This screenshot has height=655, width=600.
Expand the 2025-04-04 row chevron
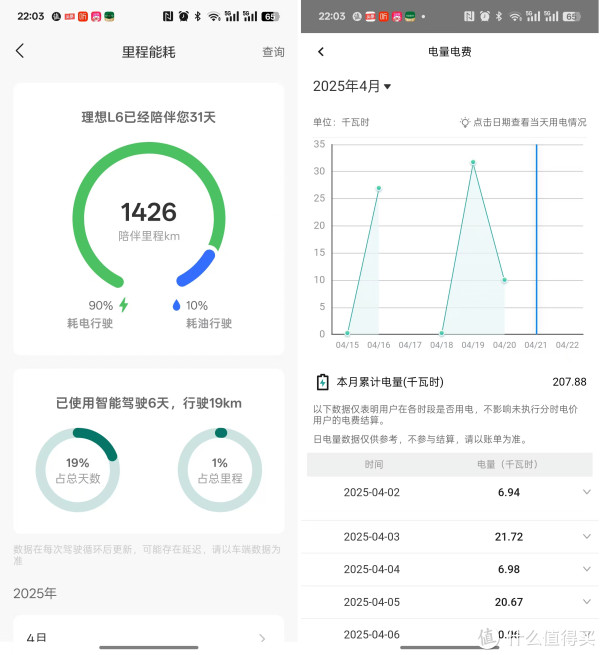(587, 569)
